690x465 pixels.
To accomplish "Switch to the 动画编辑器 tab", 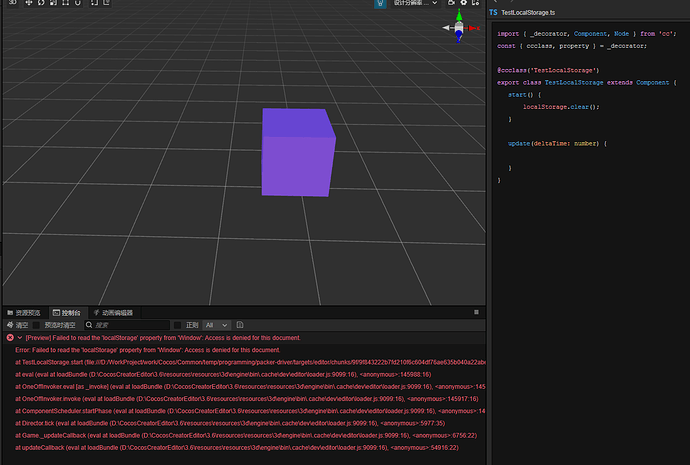I will coord(113,313).
